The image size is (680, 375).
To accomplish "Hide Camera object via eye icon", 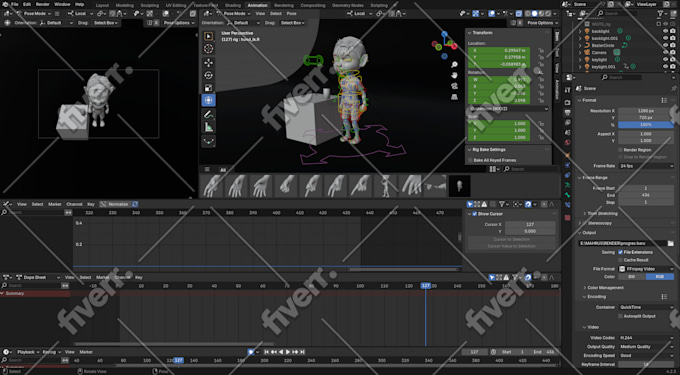I will 665,52.
